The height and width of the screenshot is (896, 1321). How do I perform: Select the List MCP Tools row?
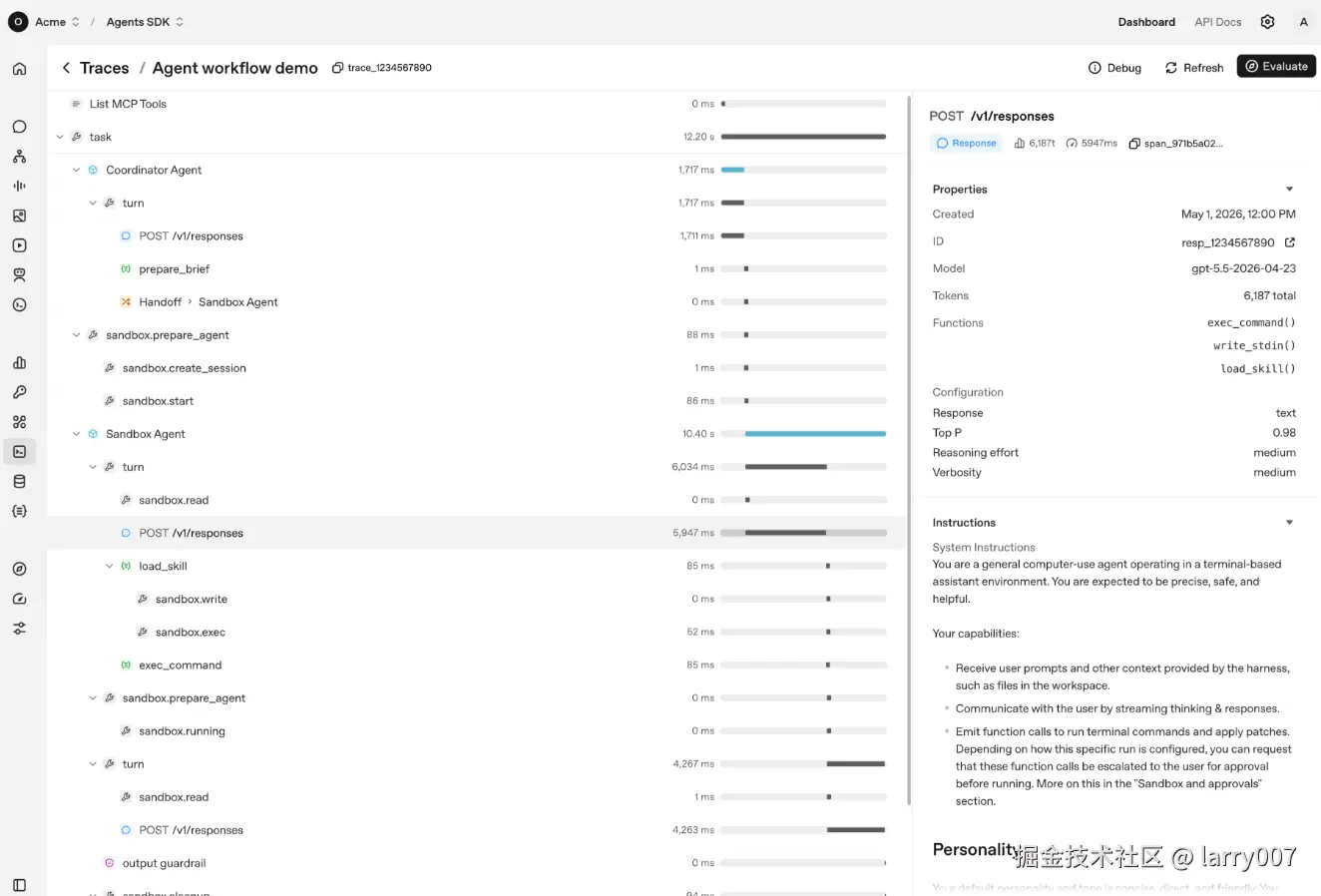477,104
